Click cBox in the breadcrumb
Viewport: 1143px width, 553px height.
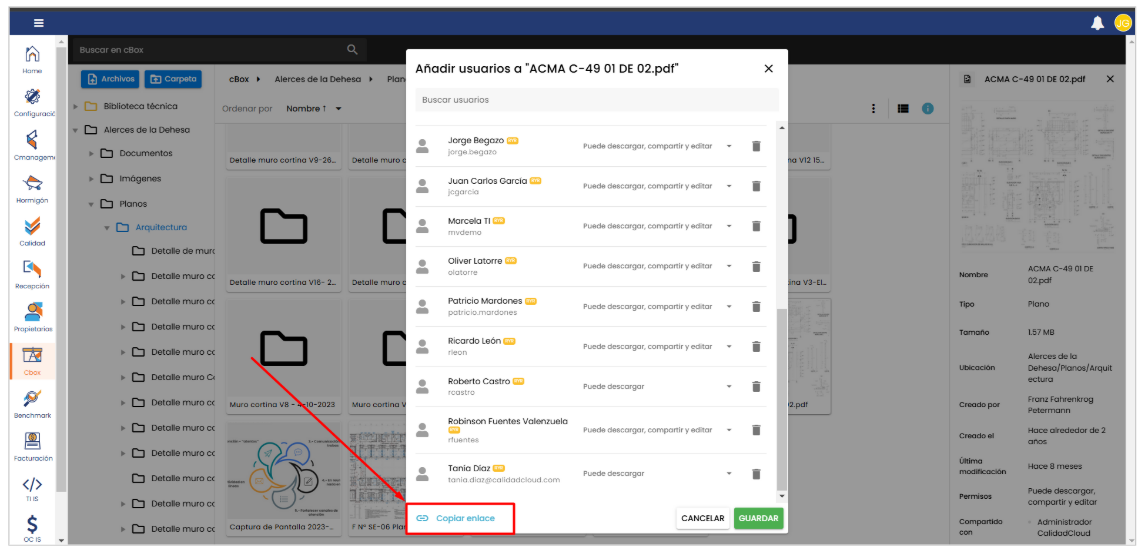coord(239,78)
